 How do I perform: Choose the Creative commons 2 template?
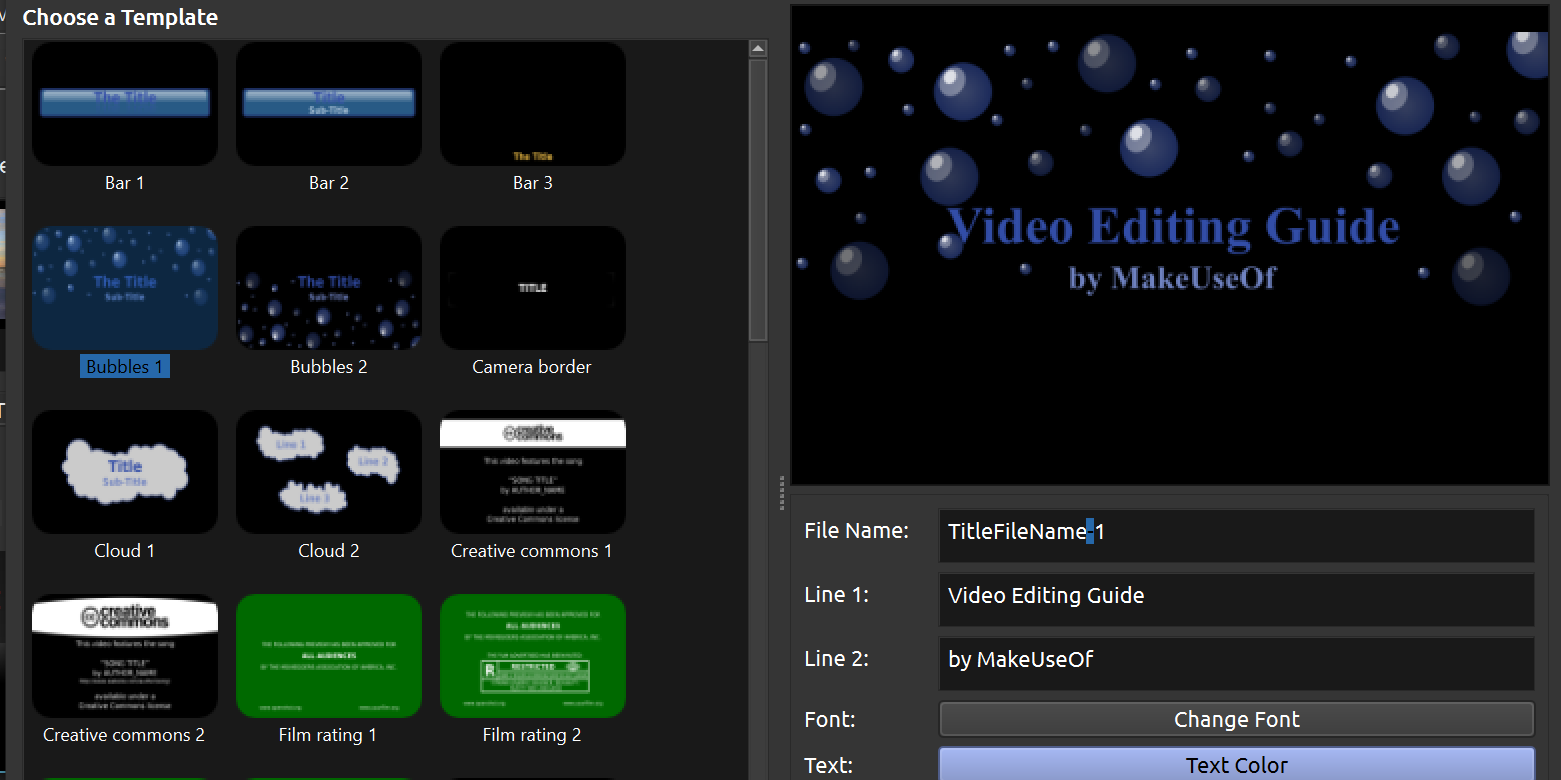[125, 656]
